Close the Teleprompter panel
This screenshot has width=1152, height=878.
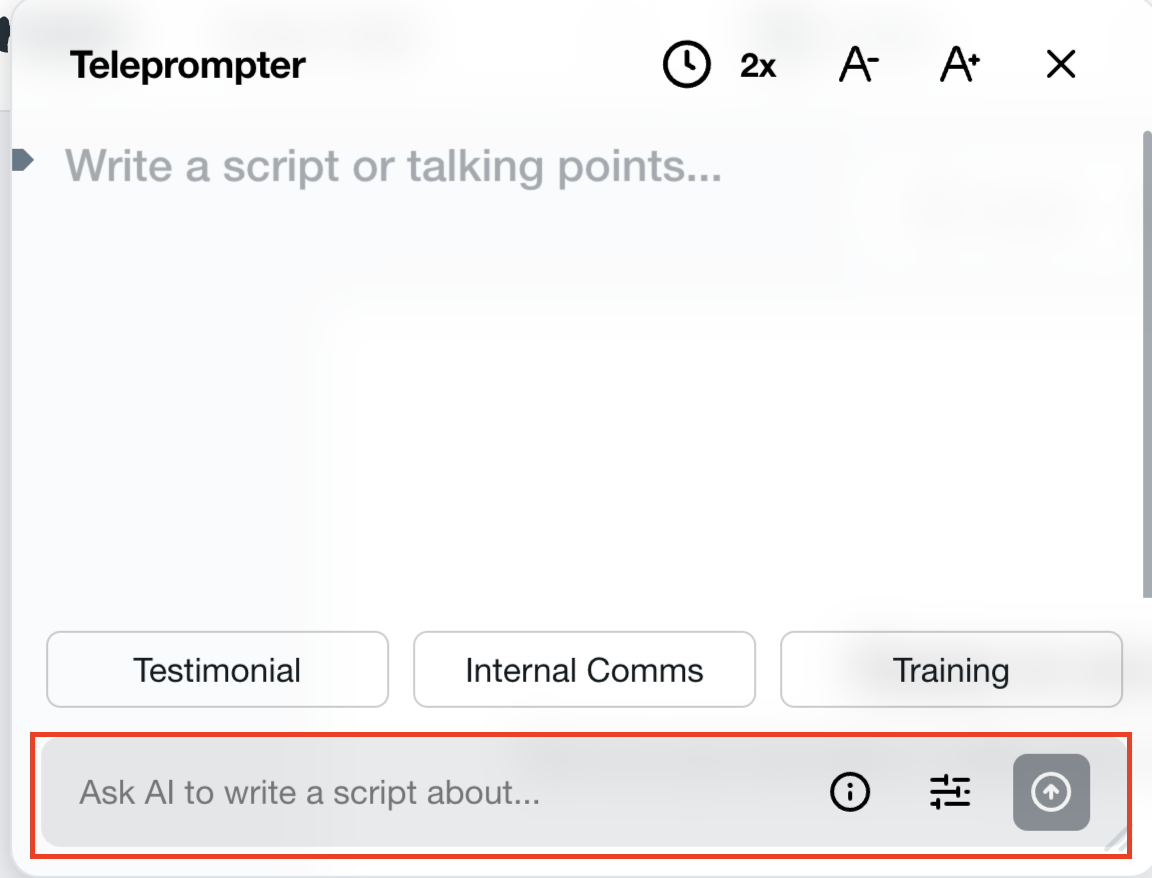coord(1060,65)
